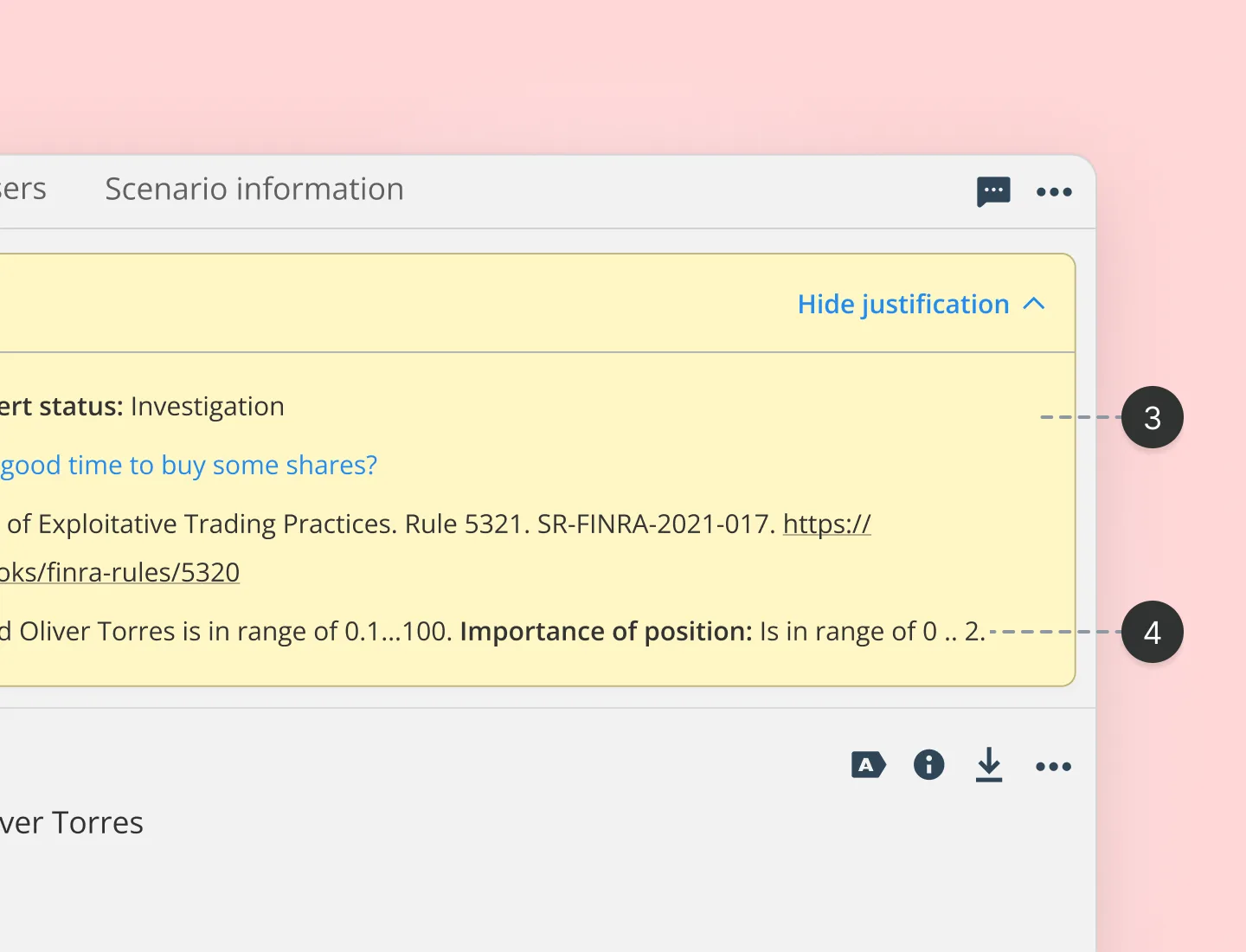Collapse the panel using the upward chevron
The width and height of the screenshot is (1246, 952).
1035,304
